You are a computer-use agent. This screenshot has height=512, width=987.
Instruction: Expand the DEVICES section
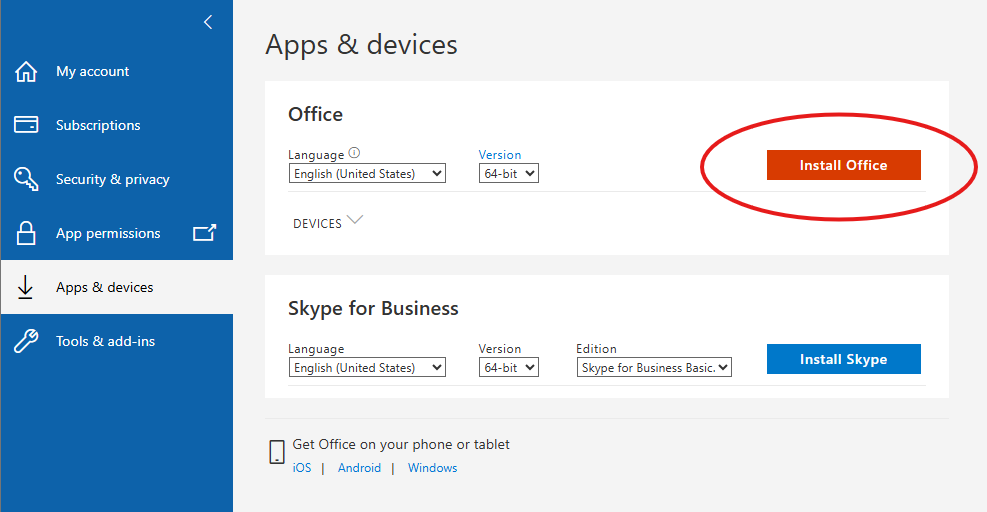328,222
